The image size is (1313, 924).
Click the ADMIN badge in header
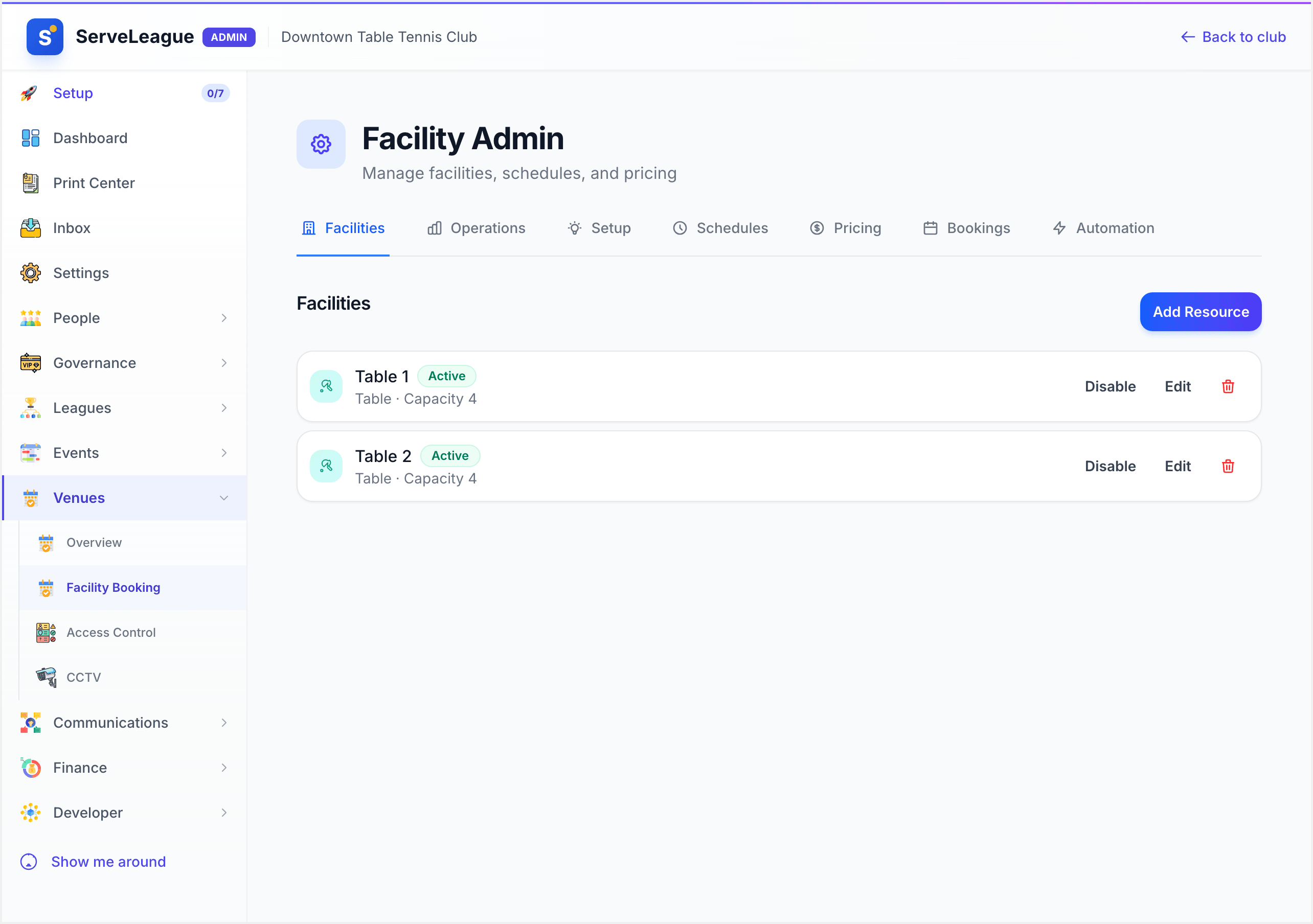click(x=229, y=37)
